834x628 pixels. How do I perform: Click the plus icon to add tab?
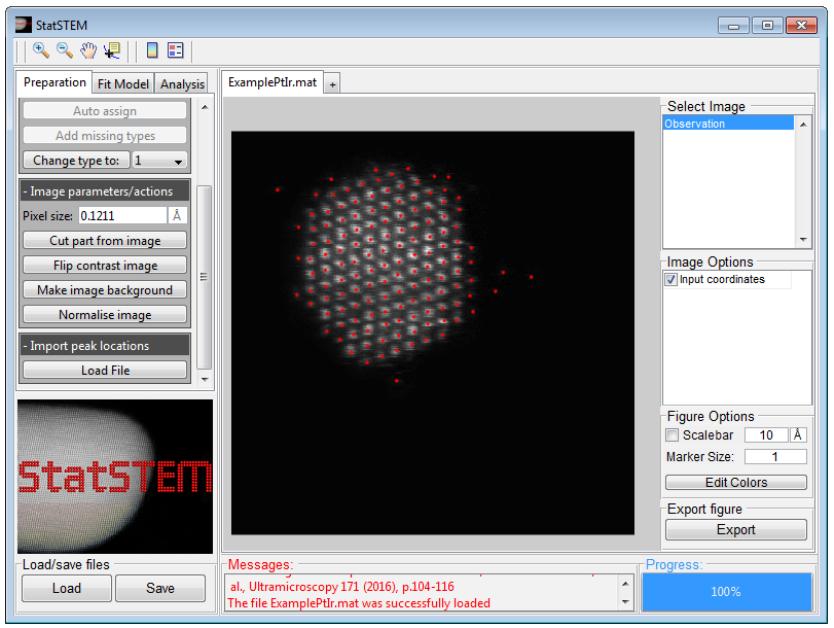(333, 85)
